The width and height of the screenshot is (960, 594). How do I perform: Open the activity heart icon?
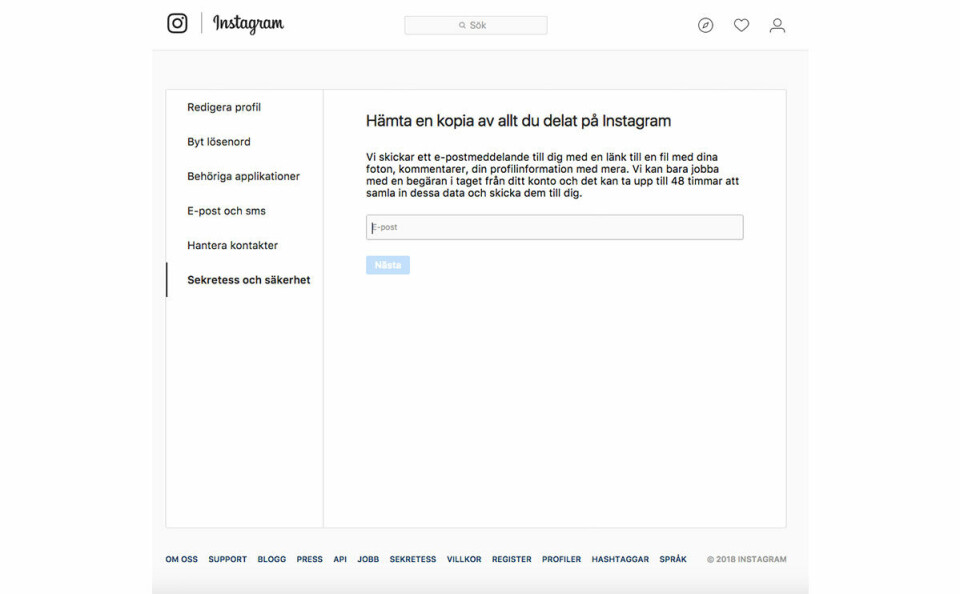coord(741,25)
